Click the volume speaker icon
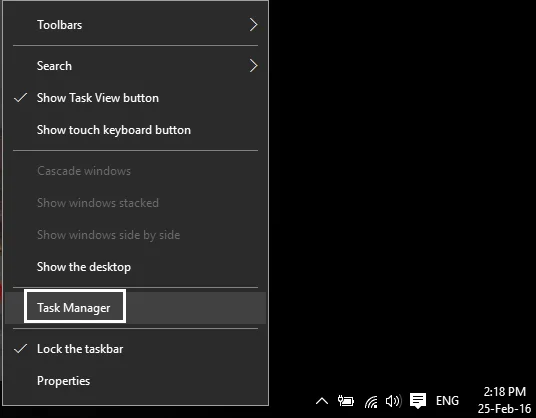This screenshot has height=418, width=536. click(393, 401)
